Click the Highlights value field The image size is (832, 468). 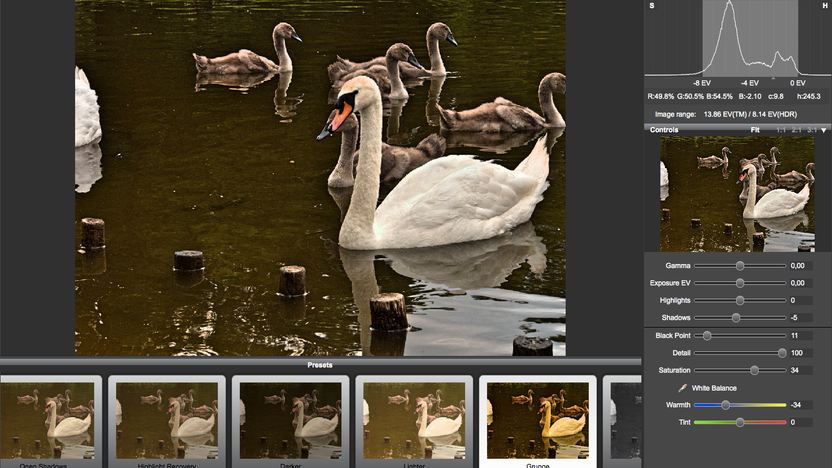(801, 300)
